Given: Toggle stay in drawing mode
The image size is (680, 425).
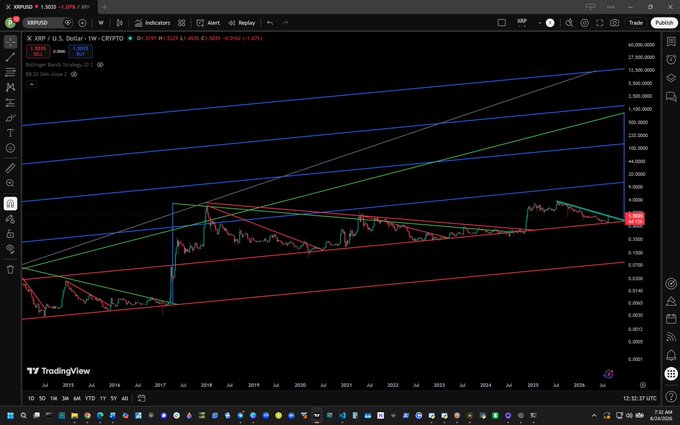Looking at the screenshot, I should tap(10, 219).
